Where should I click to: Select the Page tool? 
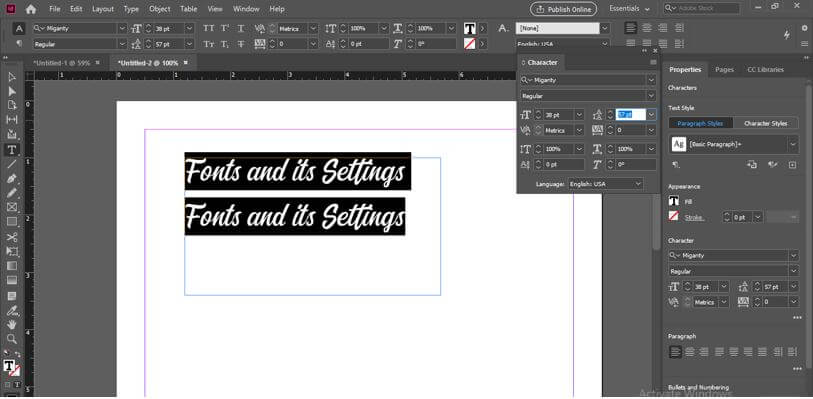click(x=12, y=105)
